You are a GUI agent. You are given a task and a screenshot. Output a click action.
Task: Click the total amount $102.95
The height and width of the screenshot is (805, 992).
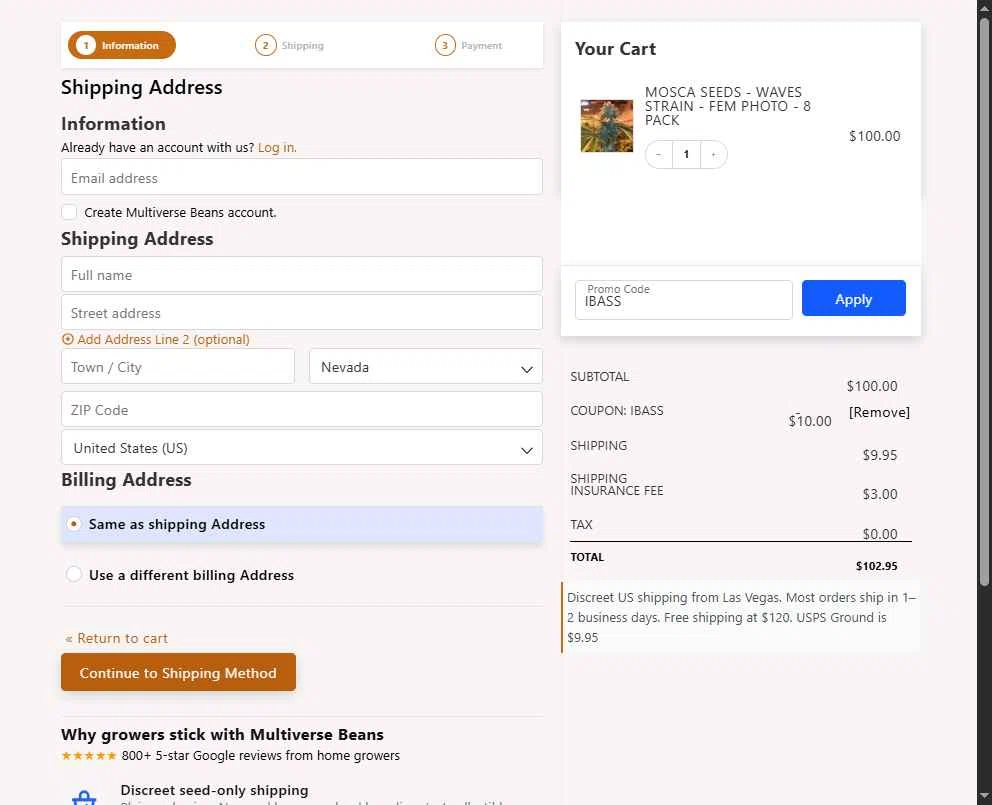(876, 566)
